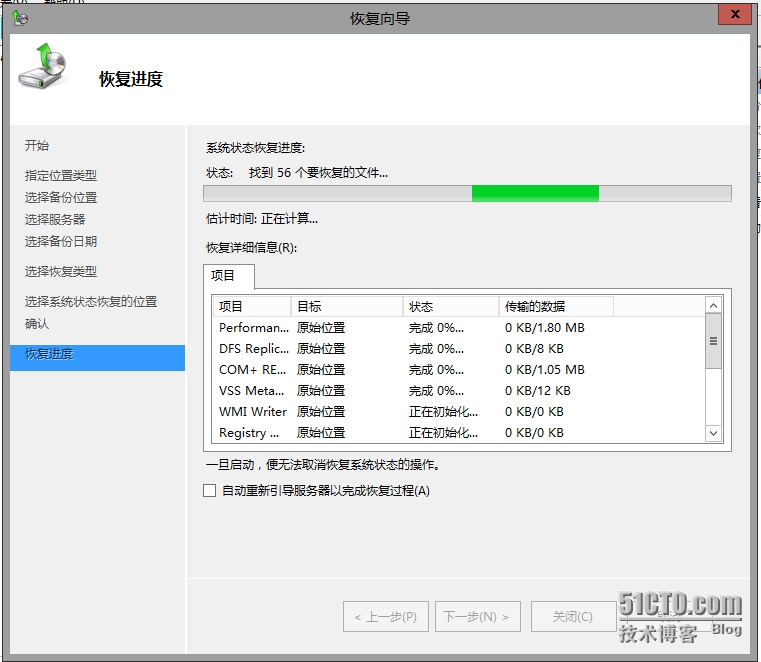Sort by the 状态 column header
The width and height of the screenshot is (761, 662).
click(451, 307)
